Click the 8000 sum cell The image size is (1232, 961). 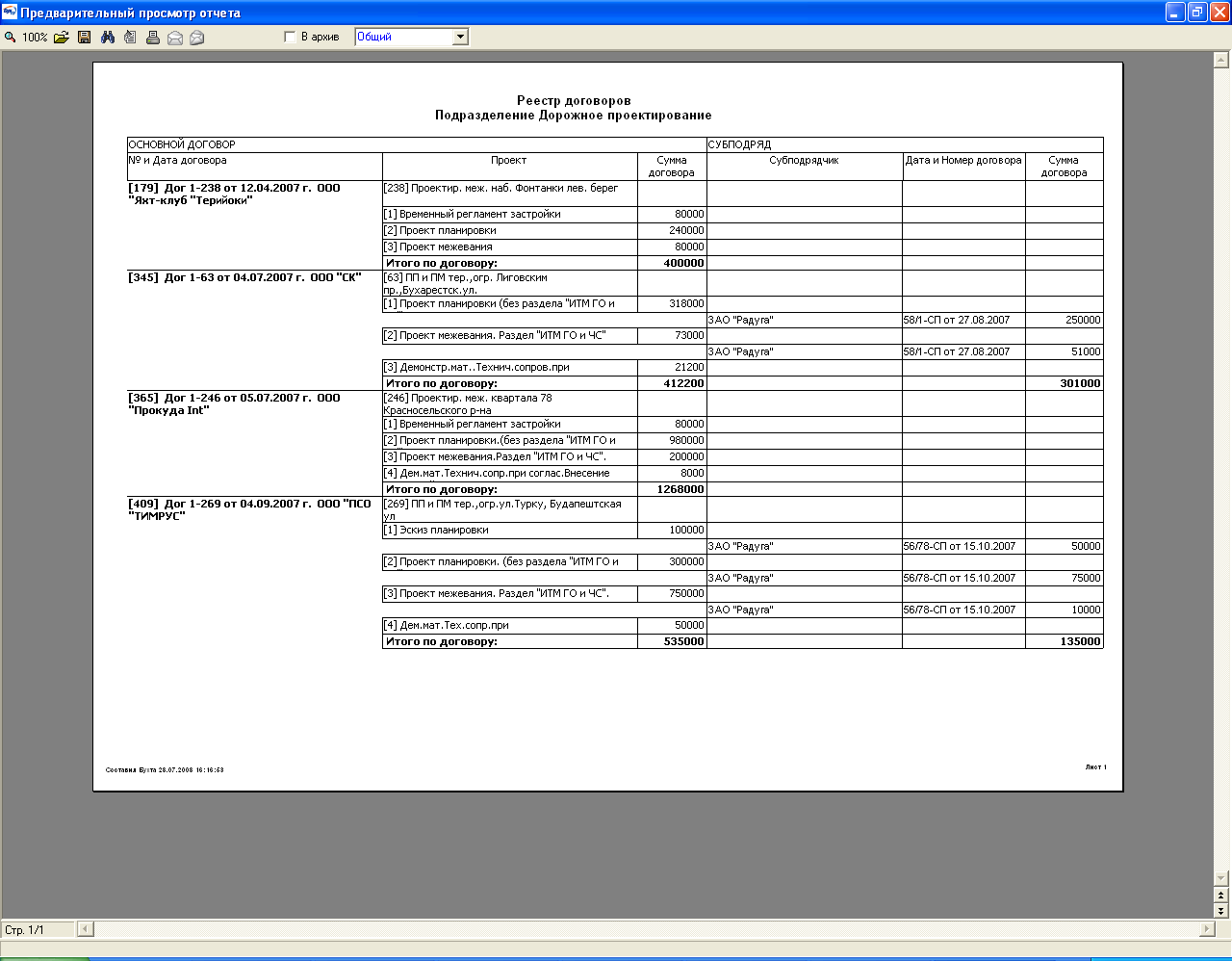(x=672, y=474)
